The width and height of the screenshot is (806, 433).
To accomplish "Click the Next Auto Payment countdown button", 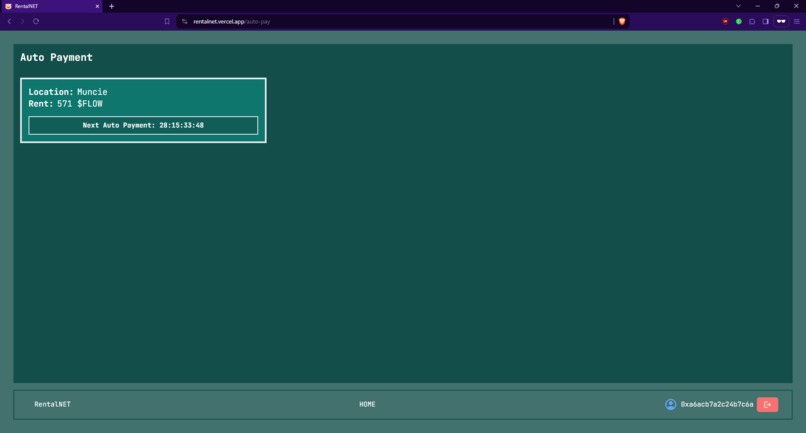I will click(143, 125).
